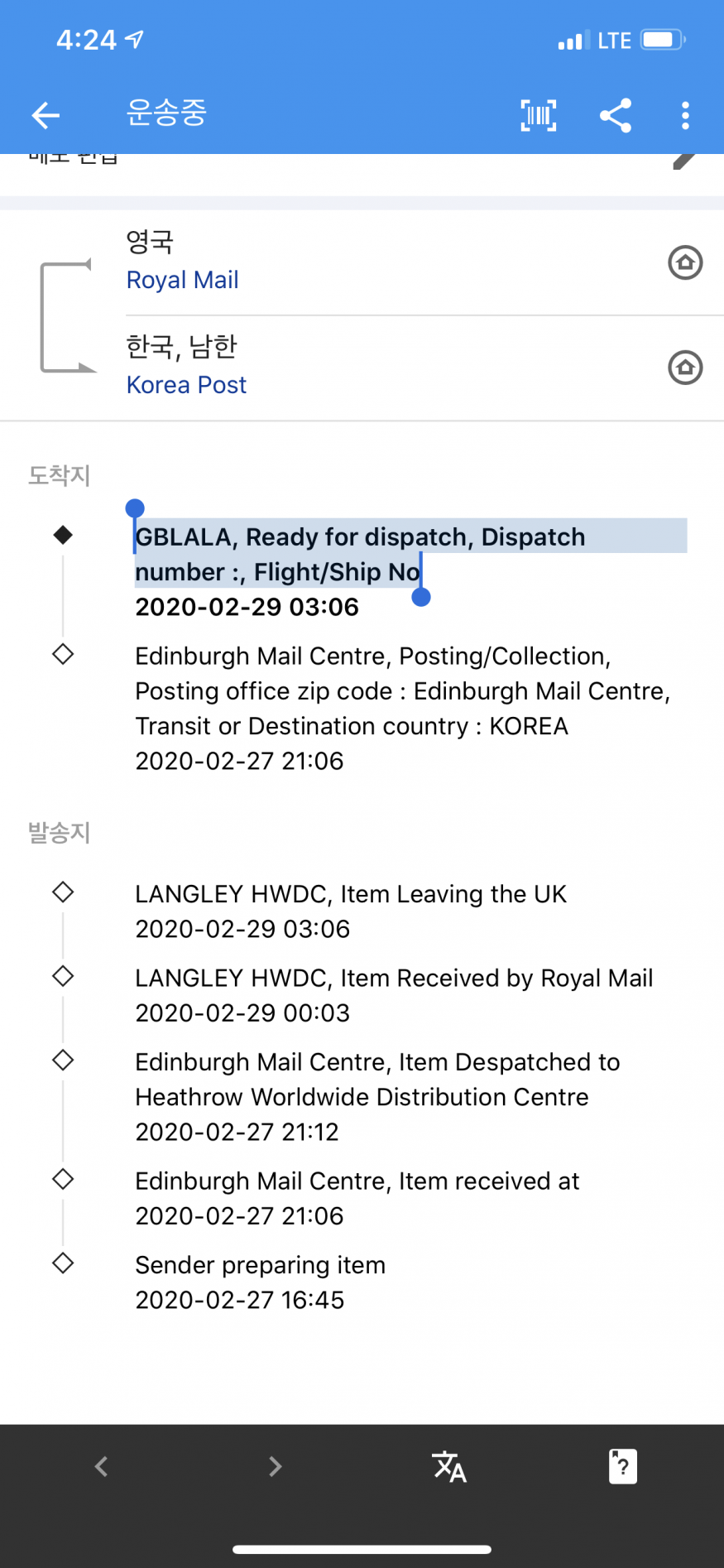This screenshot has height=1568, width=724.
Task: Tap the share icon
Action: coord(616,115)
